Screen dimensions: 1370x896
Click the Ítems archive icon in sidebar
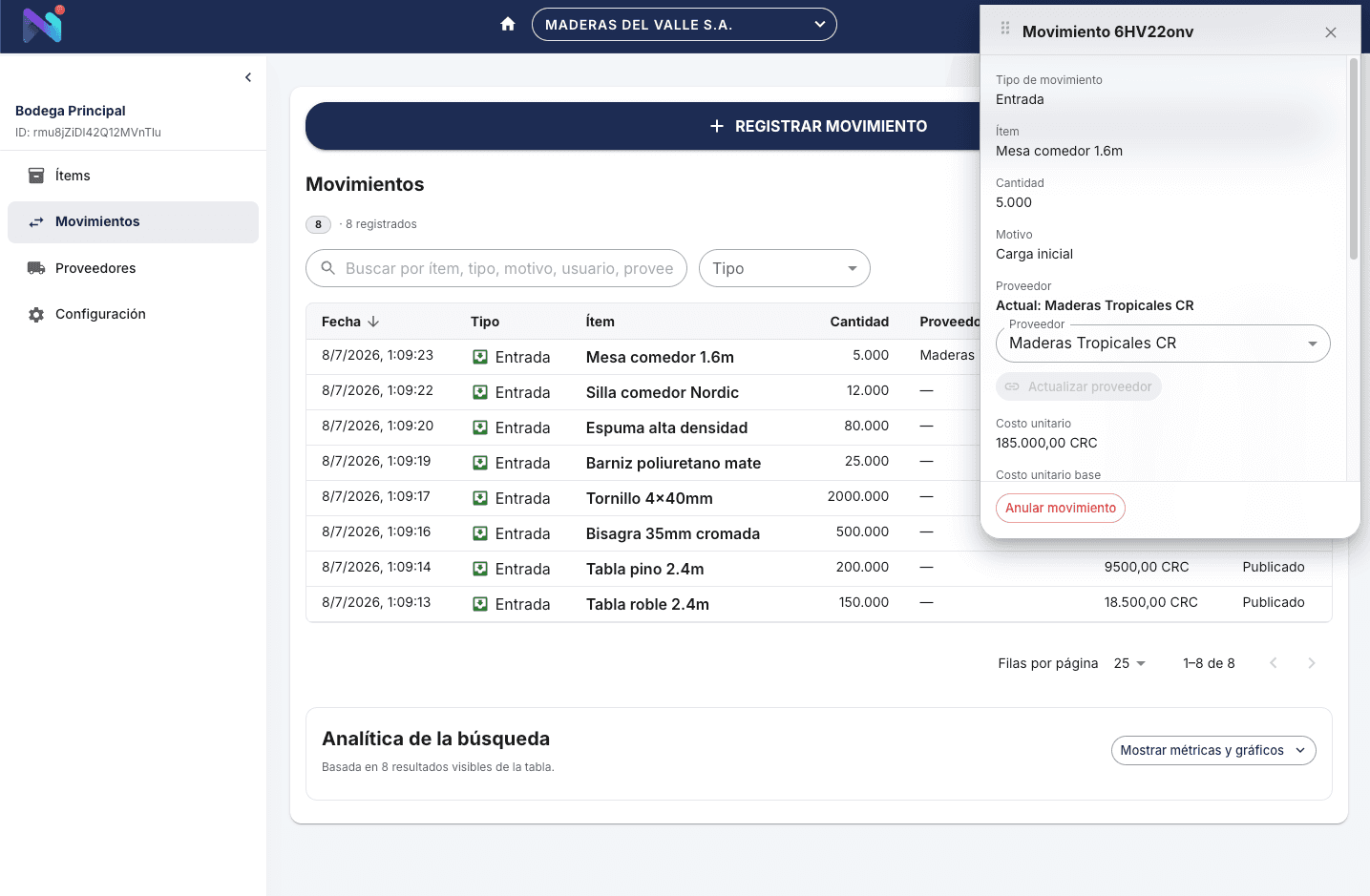36,176
